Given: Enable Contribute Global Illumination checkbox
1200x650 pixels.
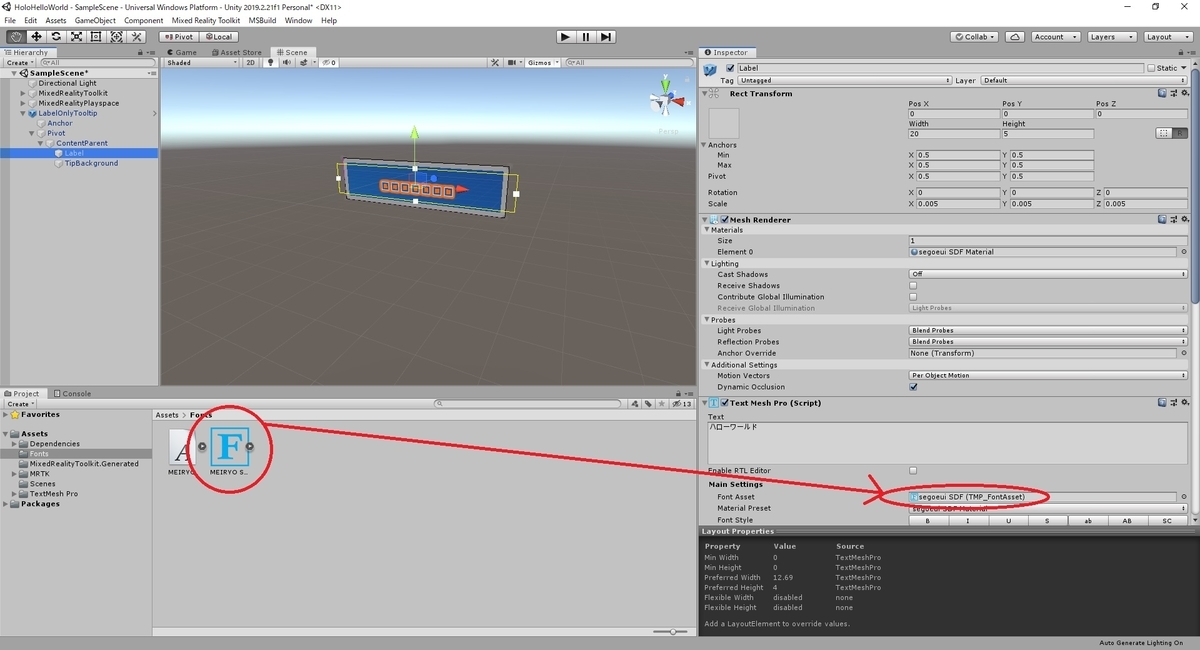Looking at the screenshot, I should click(x=913, y=297).
